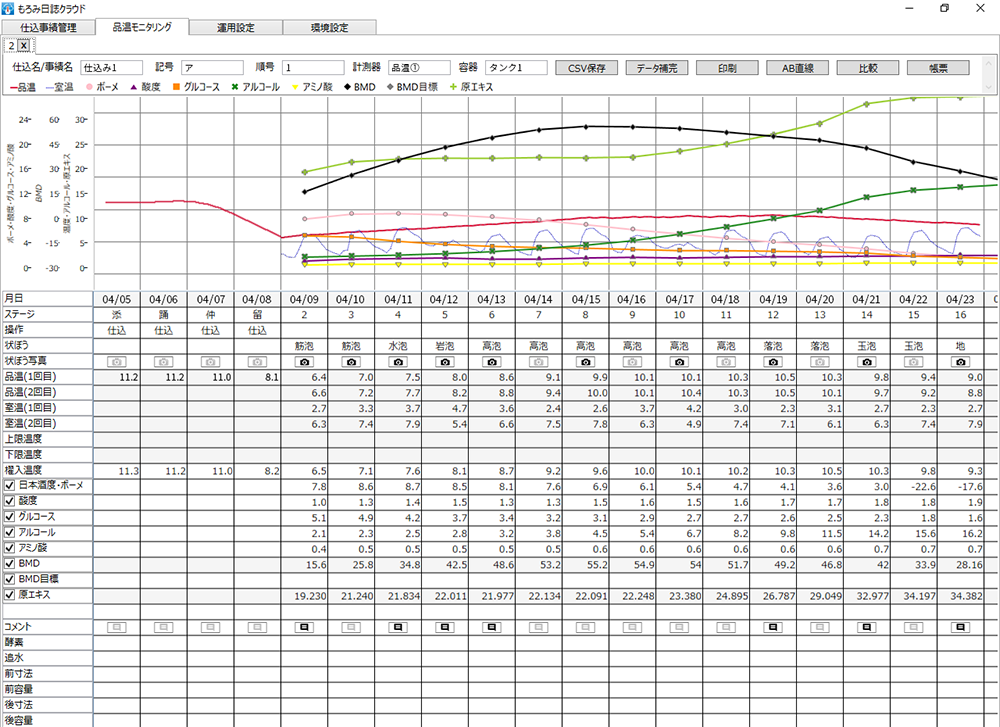Open foam photo camera icon for 04/10
This screenshot has width=1000, height=727.
[x=351, y=362]
